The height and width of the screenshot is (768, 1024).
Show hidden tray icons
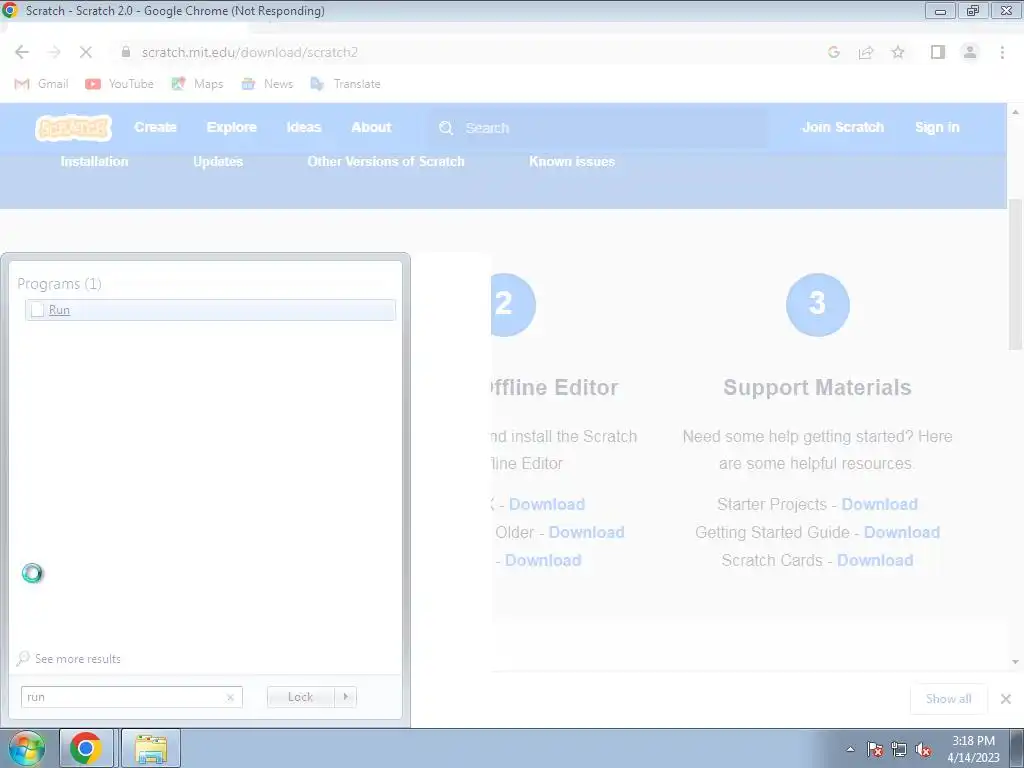tap(850, 750)
